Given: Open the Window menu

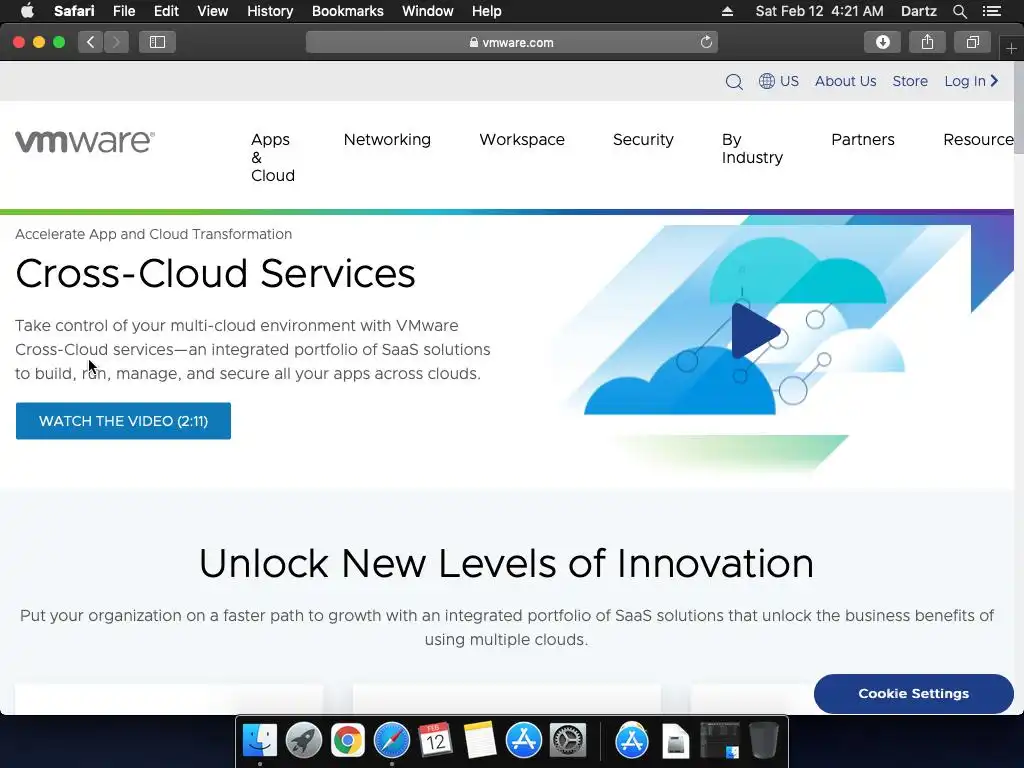Looking at the screenshot, I should (x=428, y=11).
